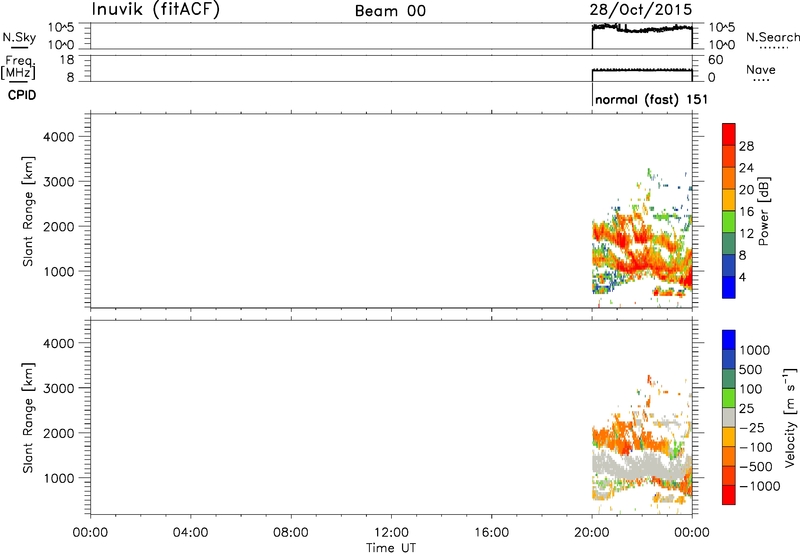The height and width of the screenshot is (554, 800).
Task: Click the '08:00' time tick label
Action: pos(291,533)
